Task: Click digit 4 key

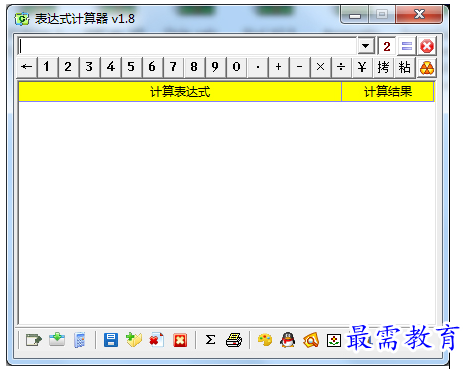Action: (110, 67)
